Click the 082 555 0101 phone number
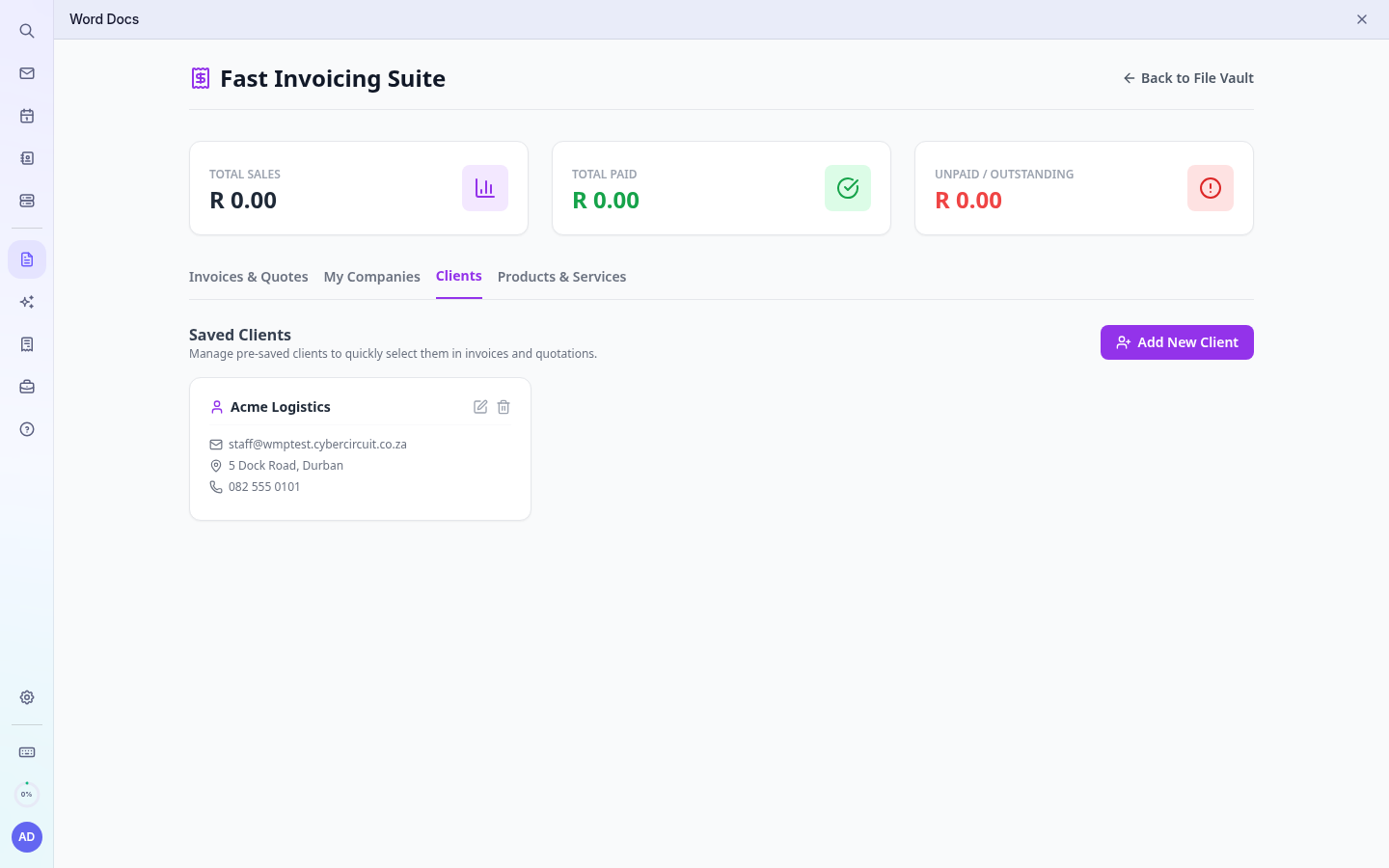 coord(264,487)
